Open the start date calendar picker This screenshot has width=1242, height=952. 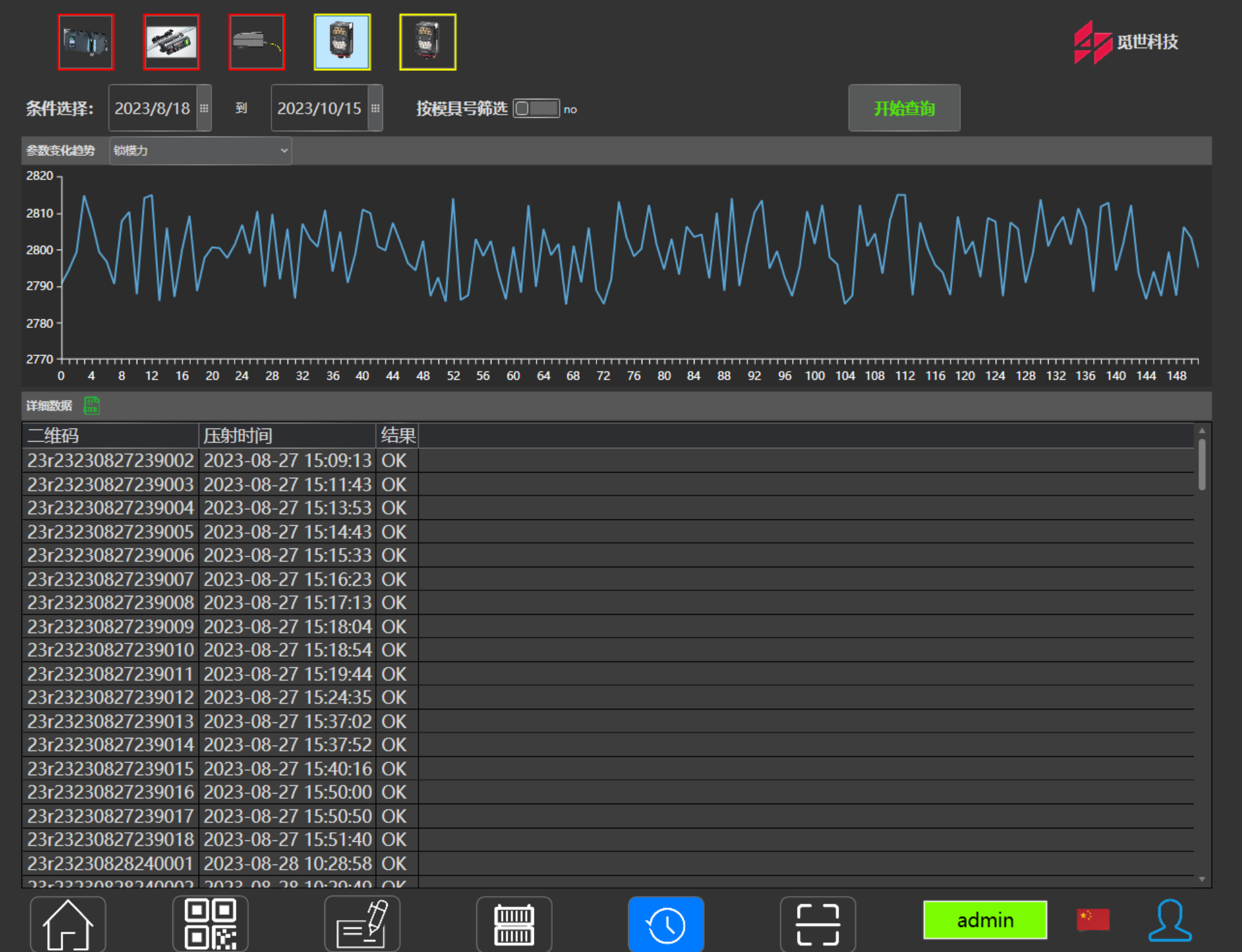coord(204,108)
